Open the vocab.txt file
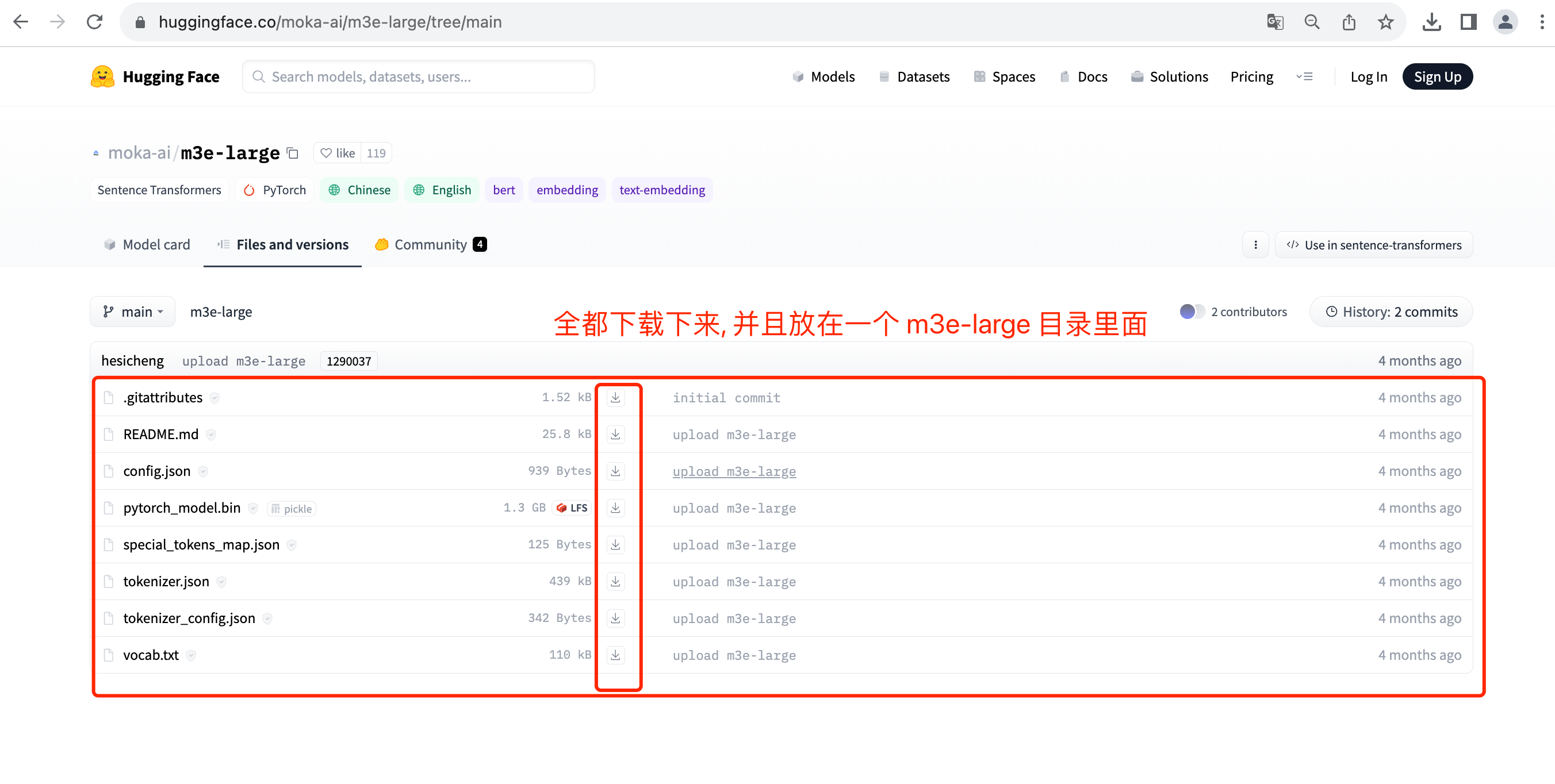The width and height of the screenshot is (1555, 784). pyautogui.click(x=151, y=655)
